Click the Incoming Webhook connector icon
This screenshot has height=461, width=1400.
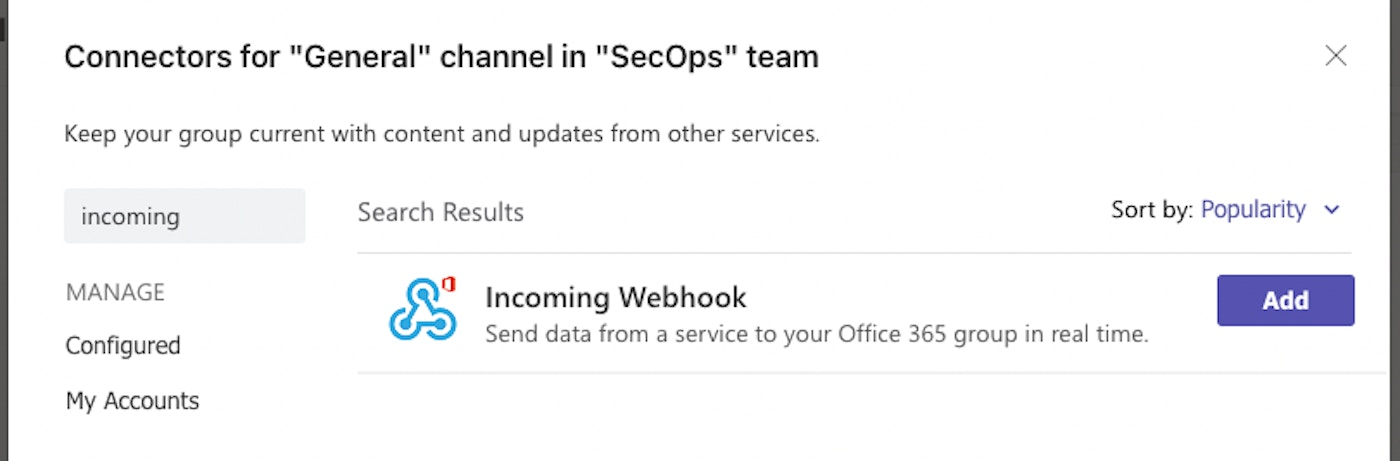(x=422, y=310)
